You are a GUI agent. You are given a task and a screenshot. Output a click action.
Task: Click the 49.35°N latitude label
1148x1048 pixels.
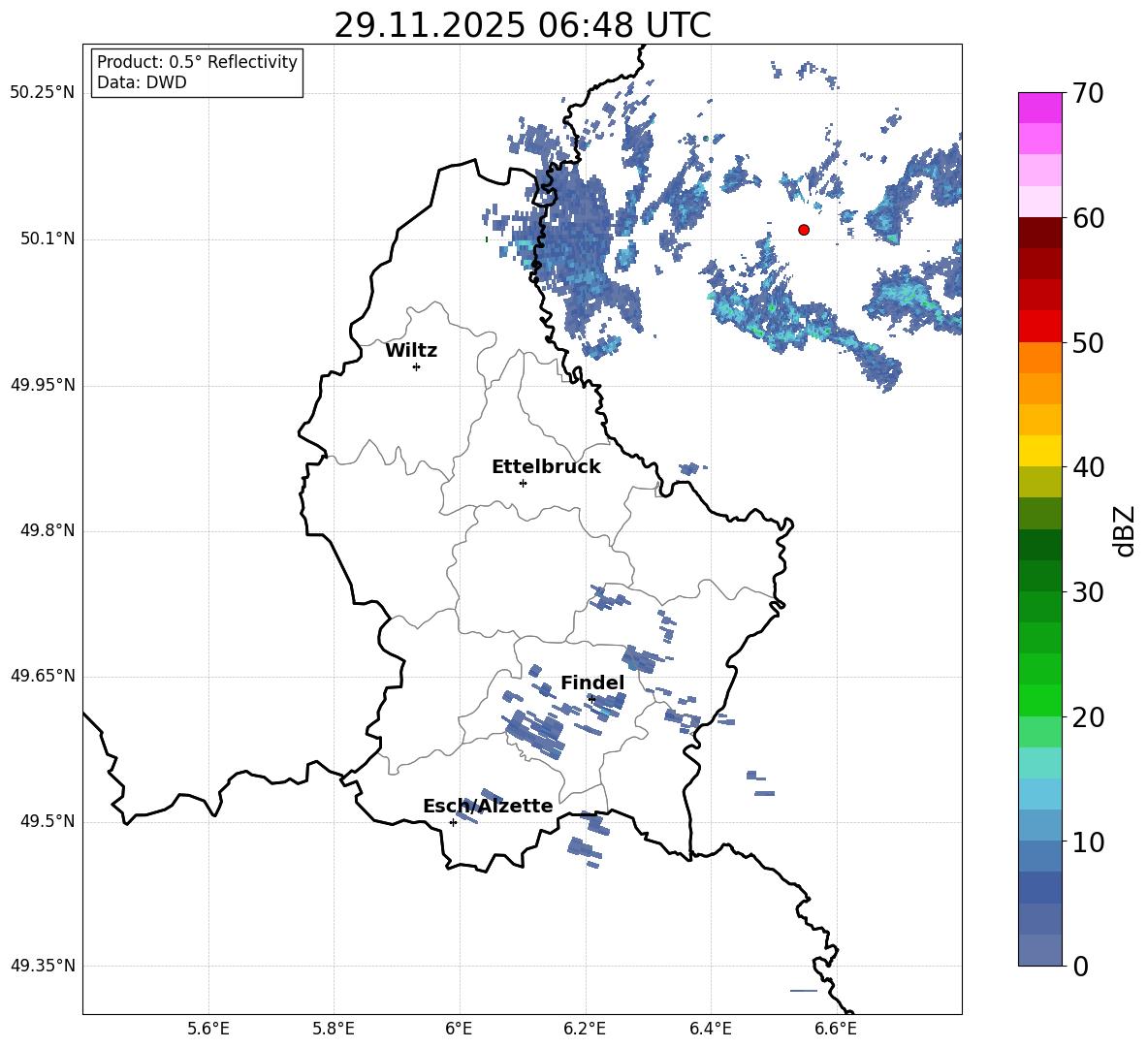pyautogui.click(x=42, y=966)
